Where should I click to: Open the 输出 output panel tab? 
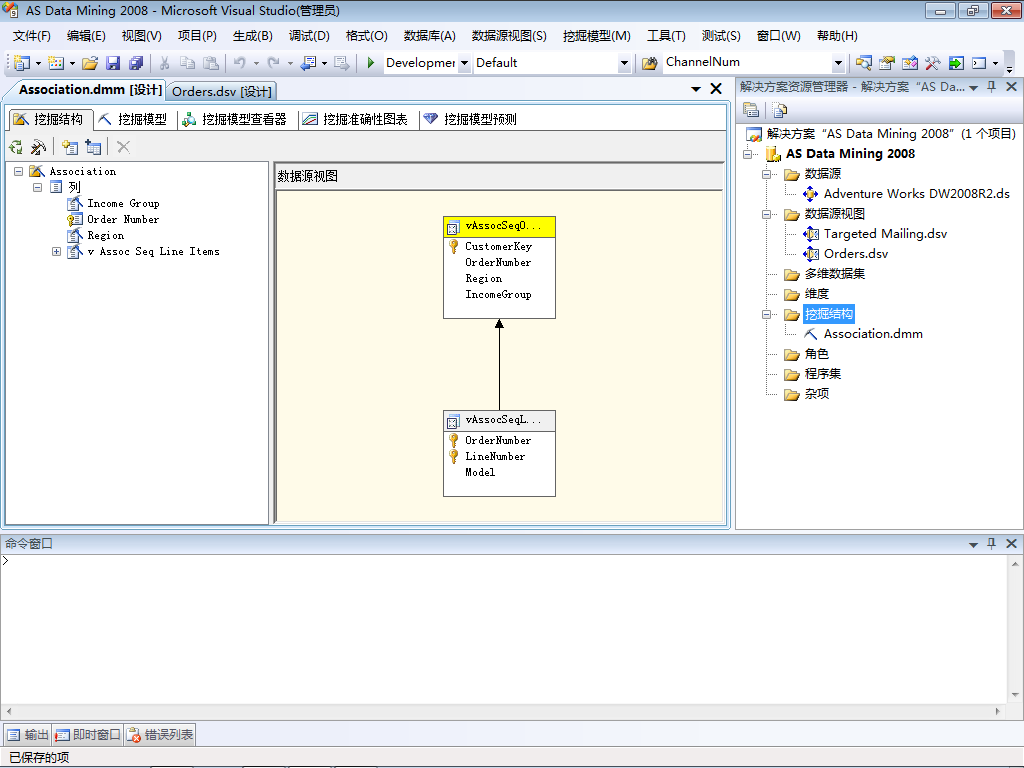[x=27, y=735]
